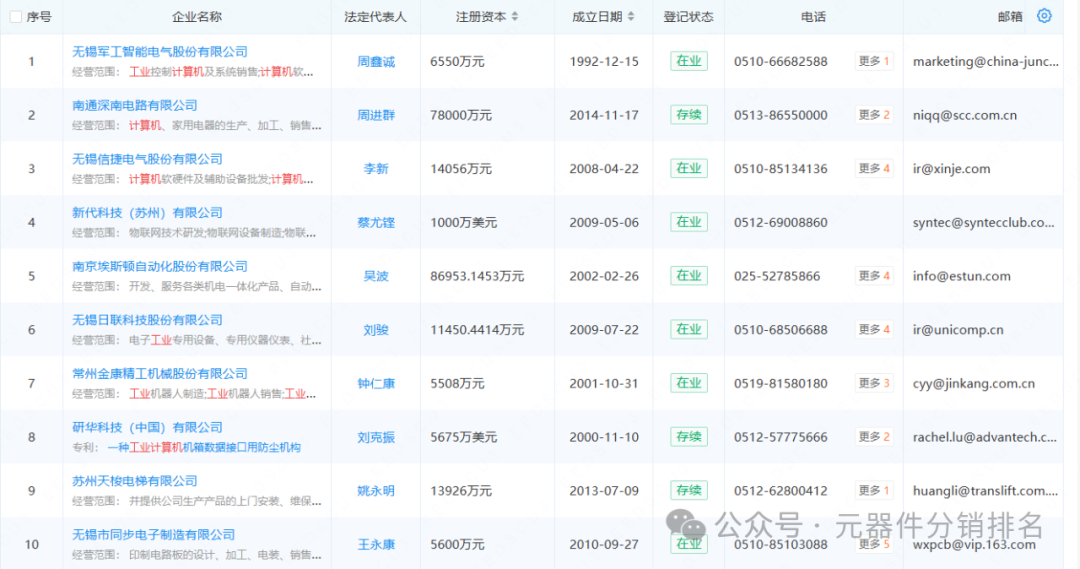
Task: Open company 常州金康精工机械股份有限公司
Action: click(160, 374)
